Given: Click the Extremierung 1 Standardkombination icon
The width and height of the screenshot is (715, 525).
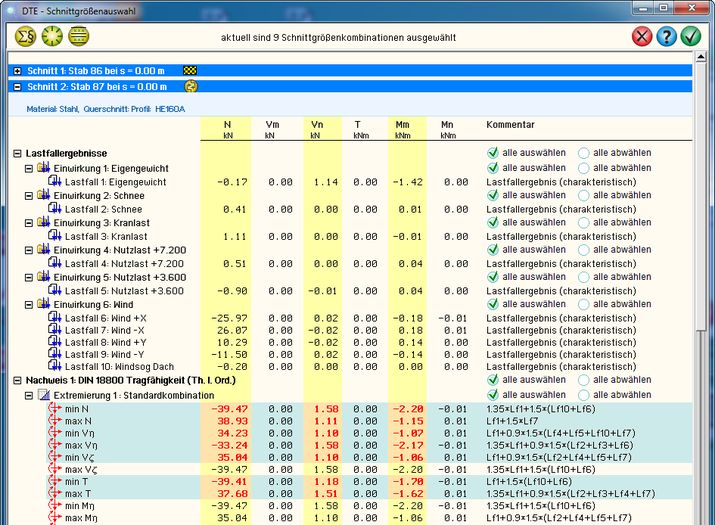Looking at the screenshot, I should (x=43, y=396).
